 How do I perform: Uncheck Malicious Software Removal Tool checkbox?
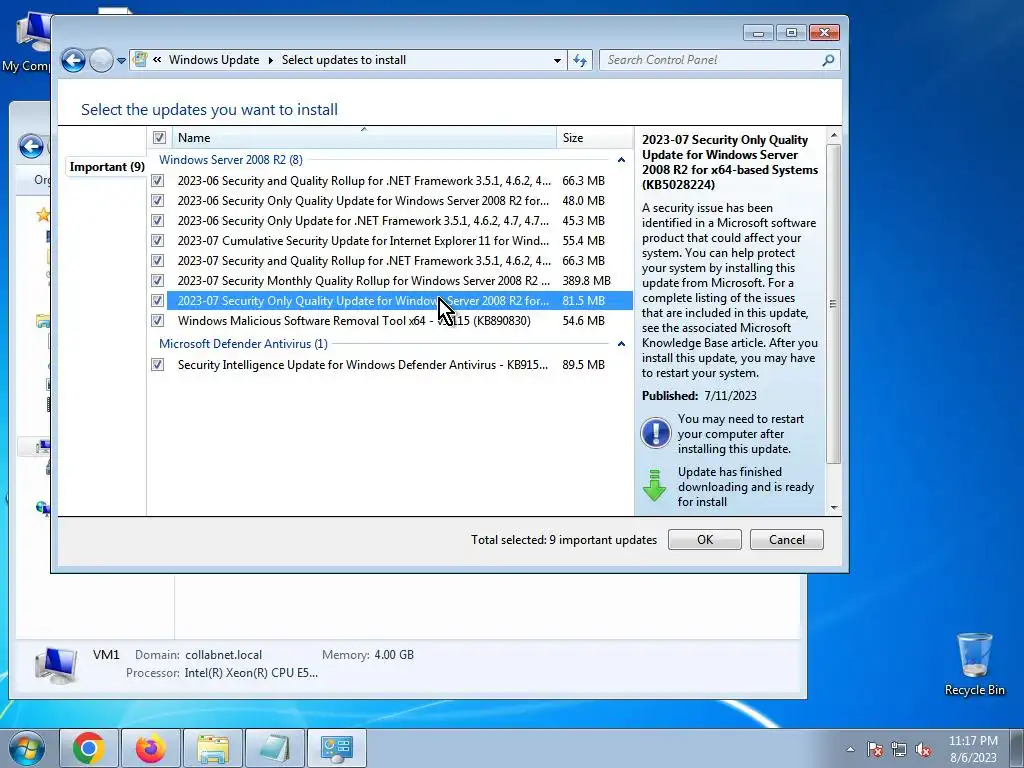(x=157, y=321)
